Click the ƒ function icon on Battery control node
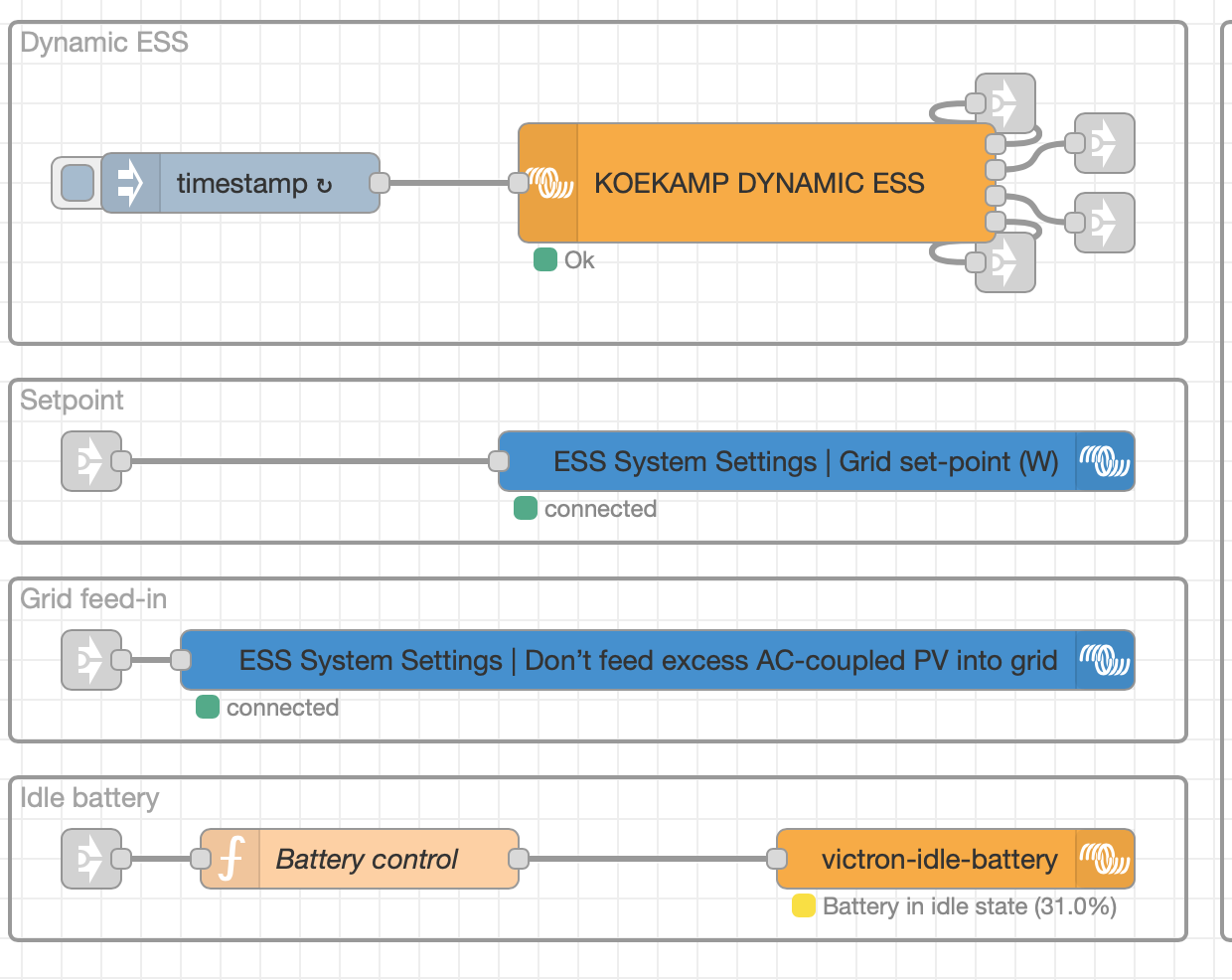1232x980 pixels. click(230, 859)
